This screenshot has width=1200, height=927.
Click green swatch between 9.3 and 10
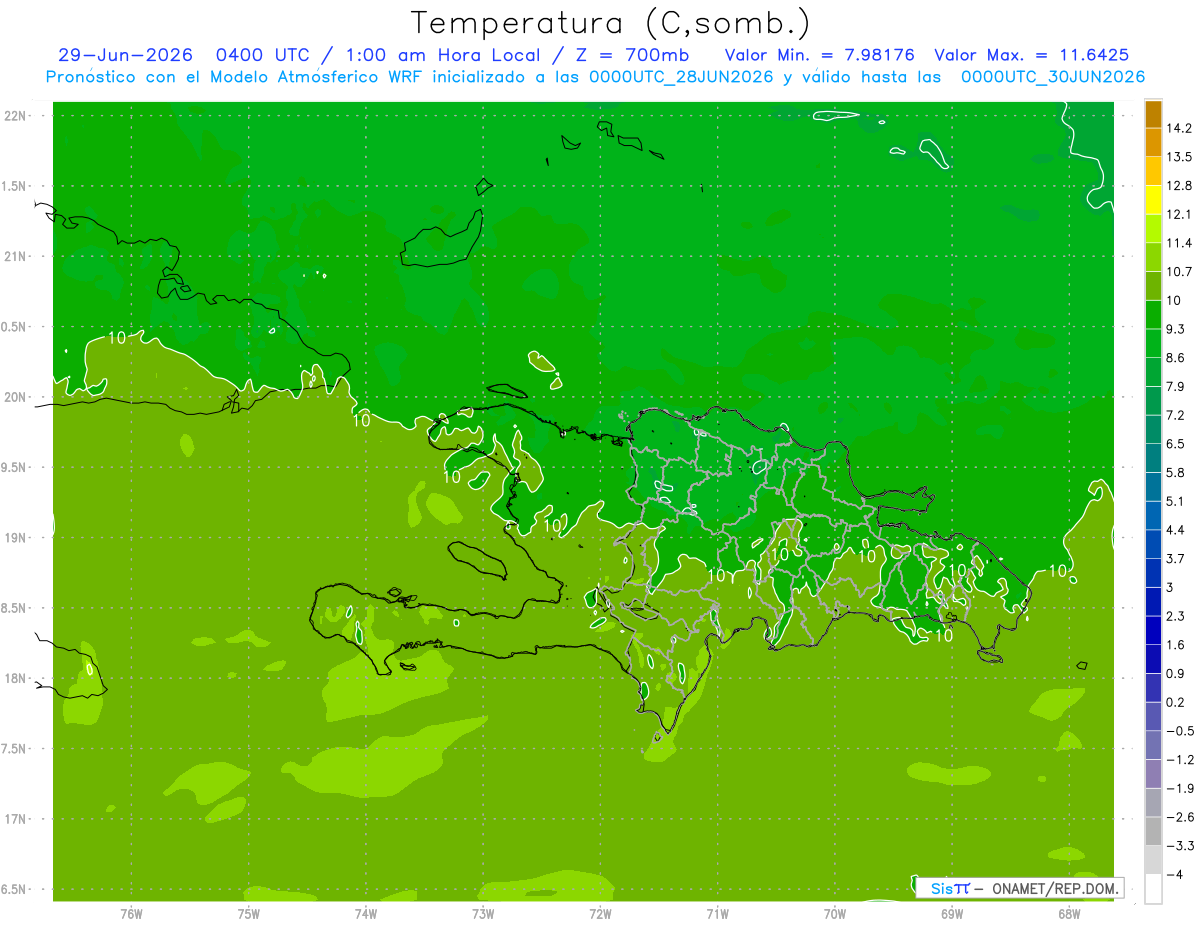(1153, 315)
